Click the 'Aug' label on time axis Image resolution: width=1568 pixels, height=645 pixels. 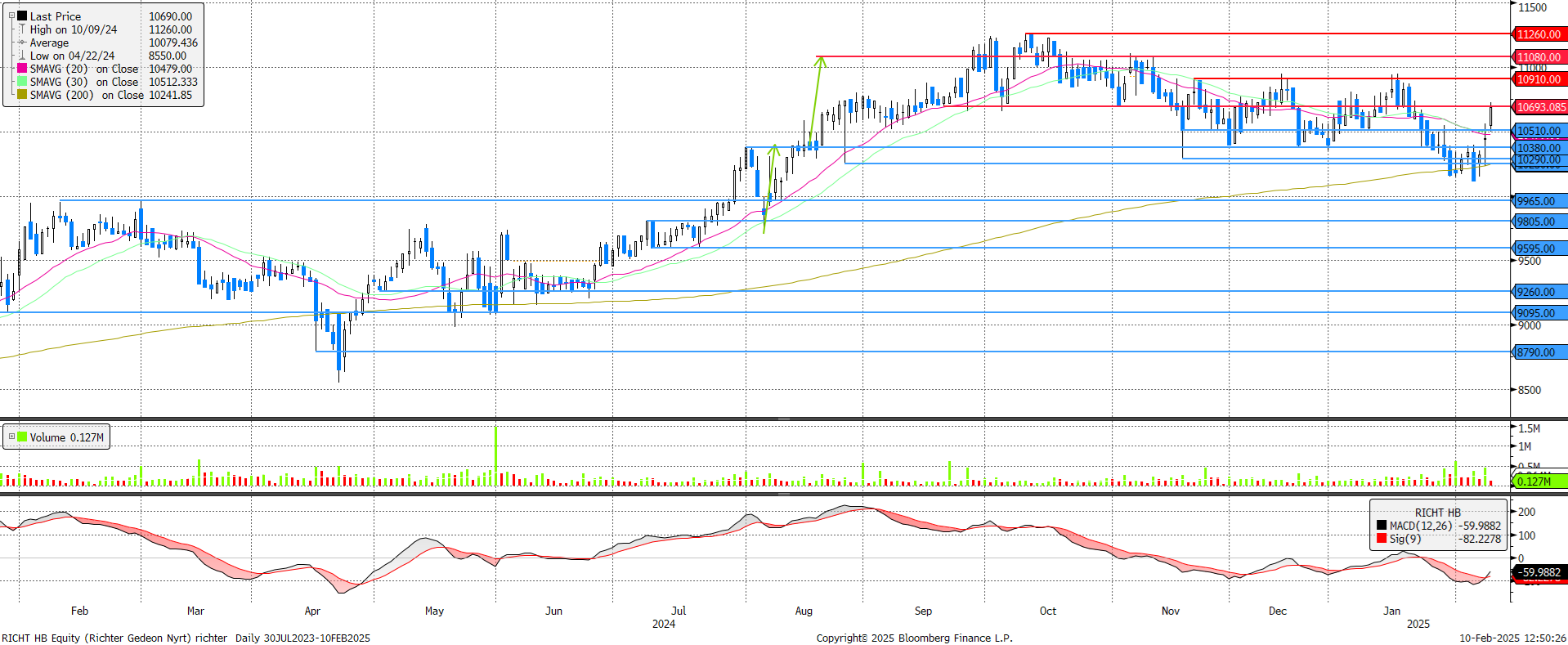coord(804,611)
